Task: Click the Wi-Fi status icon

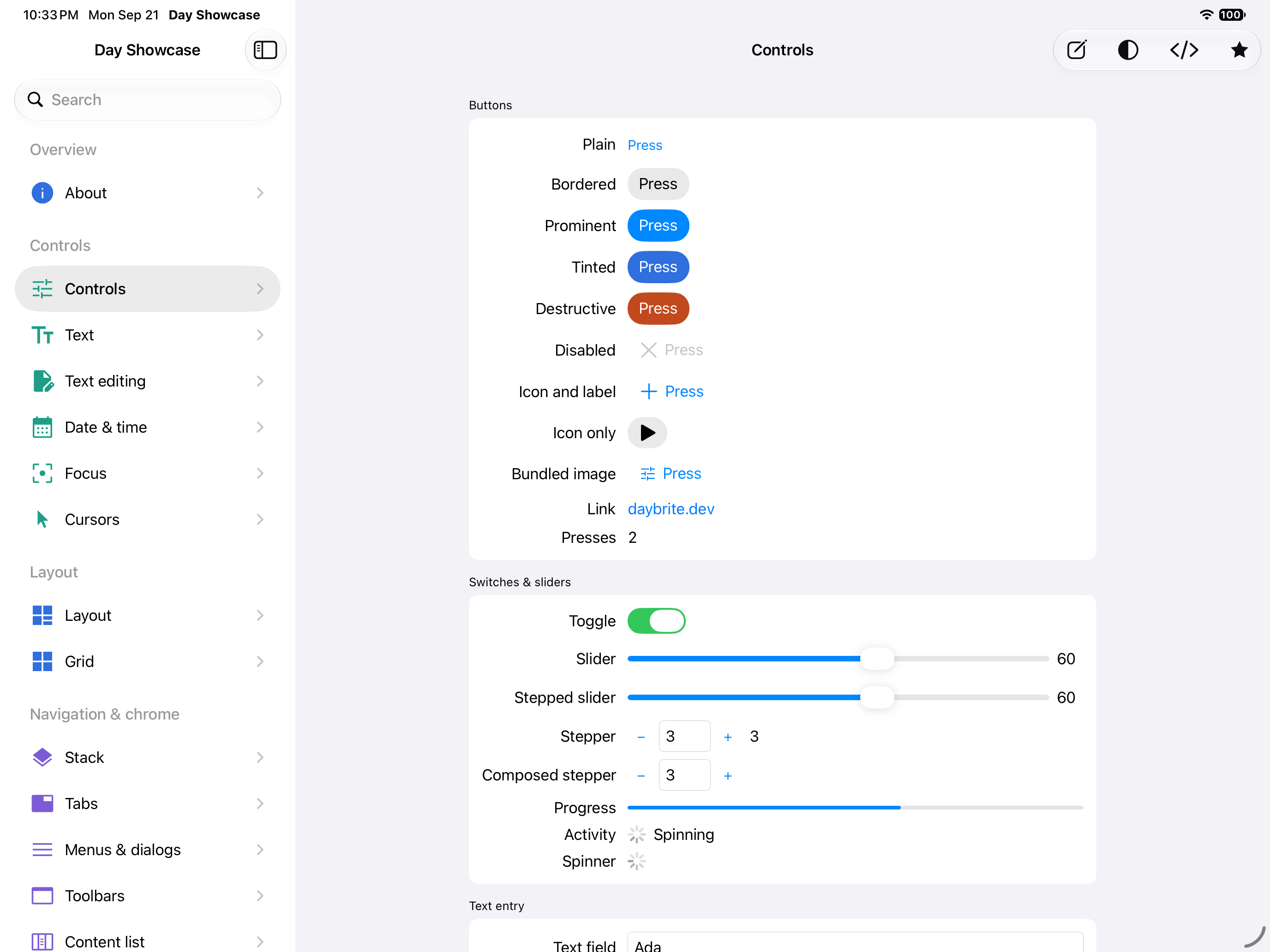Action: pyautogui.click(x=1206, y=14)
